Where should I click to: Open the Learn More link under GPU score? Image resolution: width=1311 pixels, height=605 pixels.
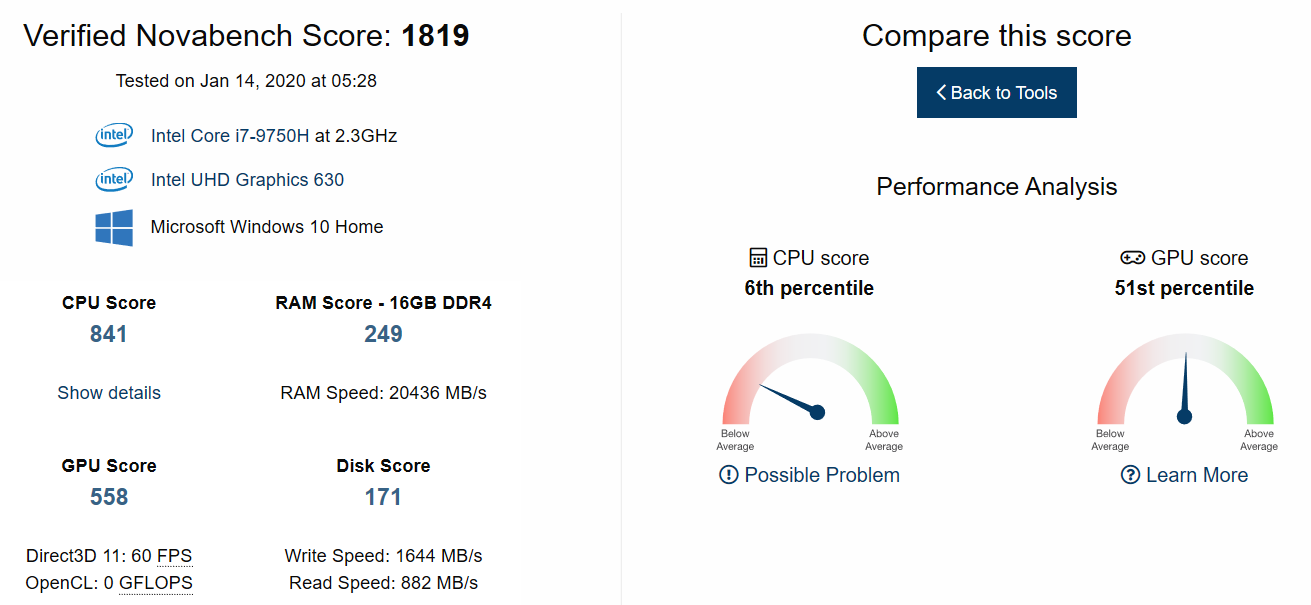point(1197,475)
